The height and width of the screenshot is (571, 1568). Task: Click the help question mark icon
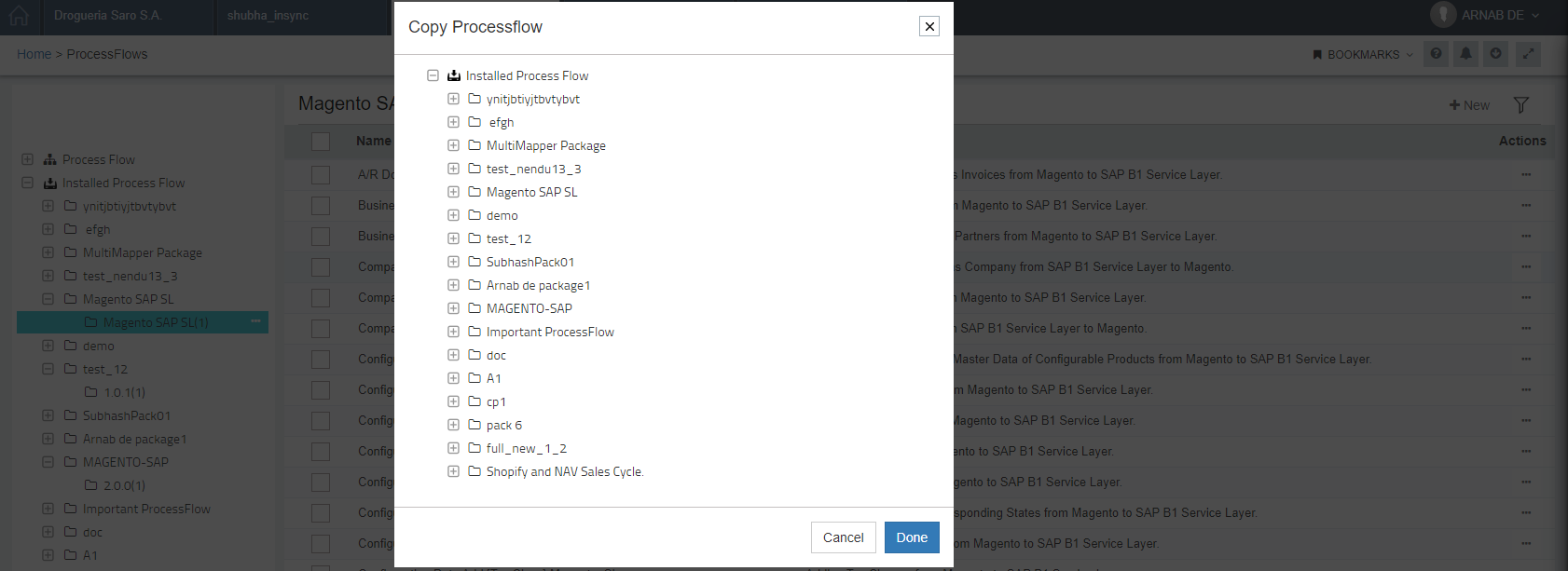click(1436, 54)
